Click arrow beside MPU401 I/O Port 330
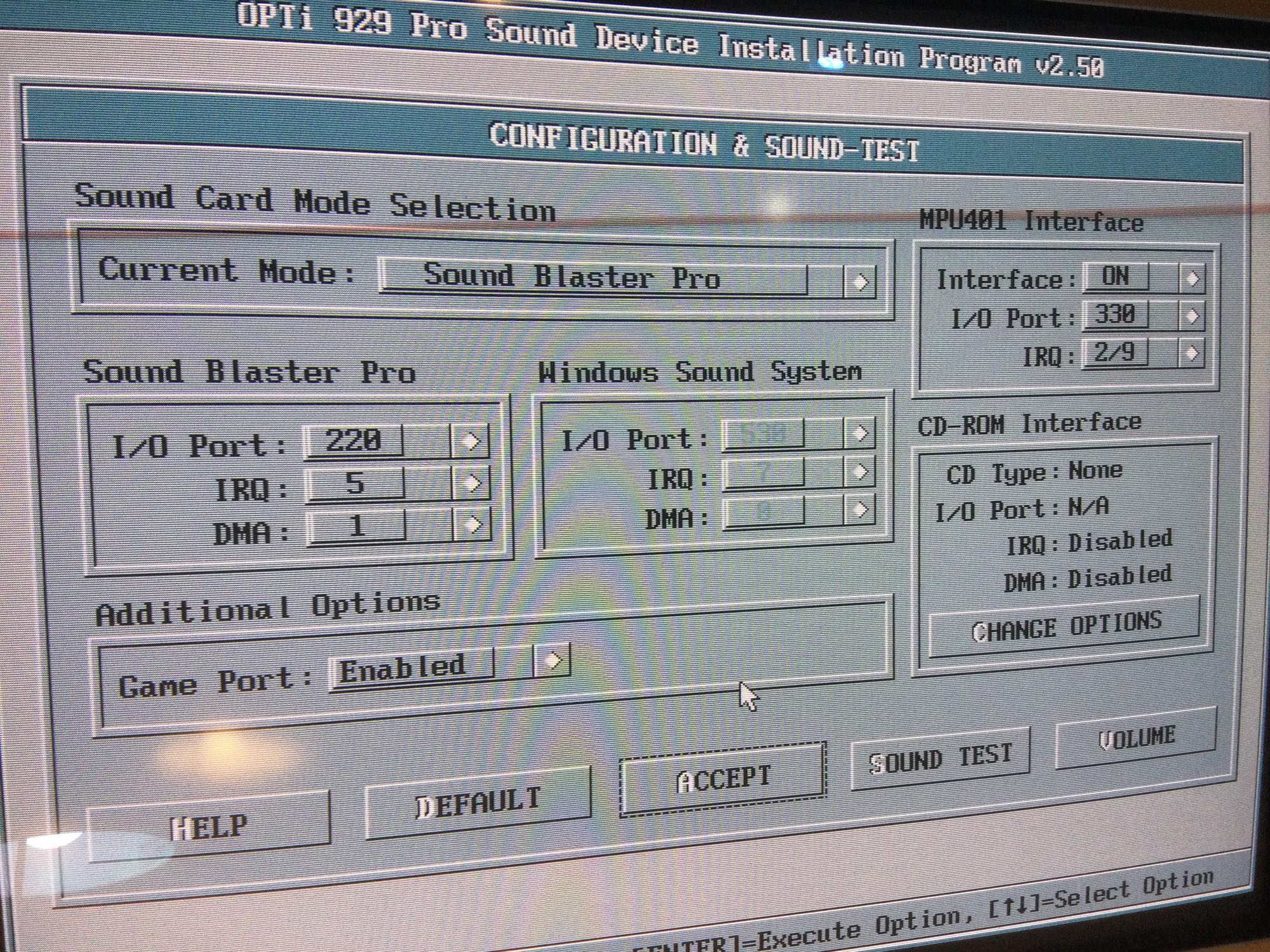Screen dimensions: 1270x952 (1192, 315)
